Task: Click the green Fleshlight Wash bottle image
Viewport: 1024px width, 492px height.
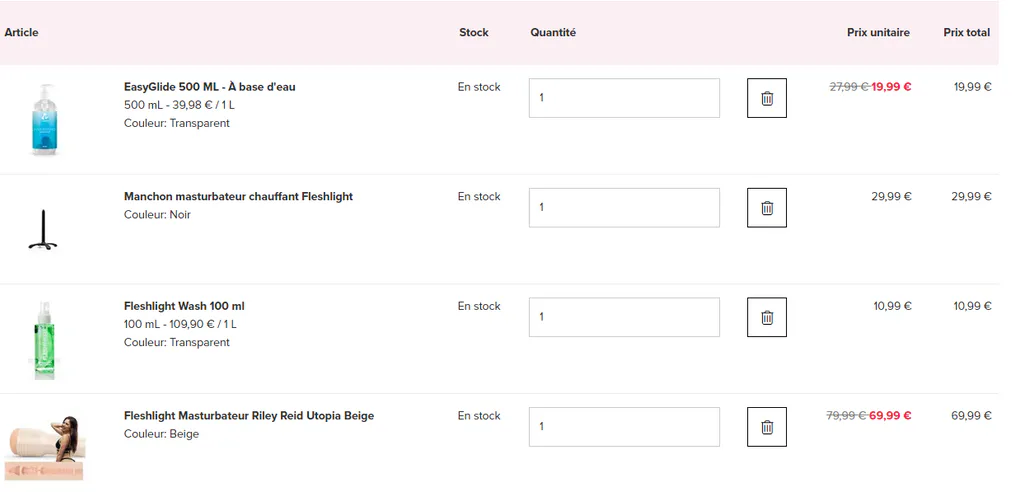Action: [x=44, y=340]
